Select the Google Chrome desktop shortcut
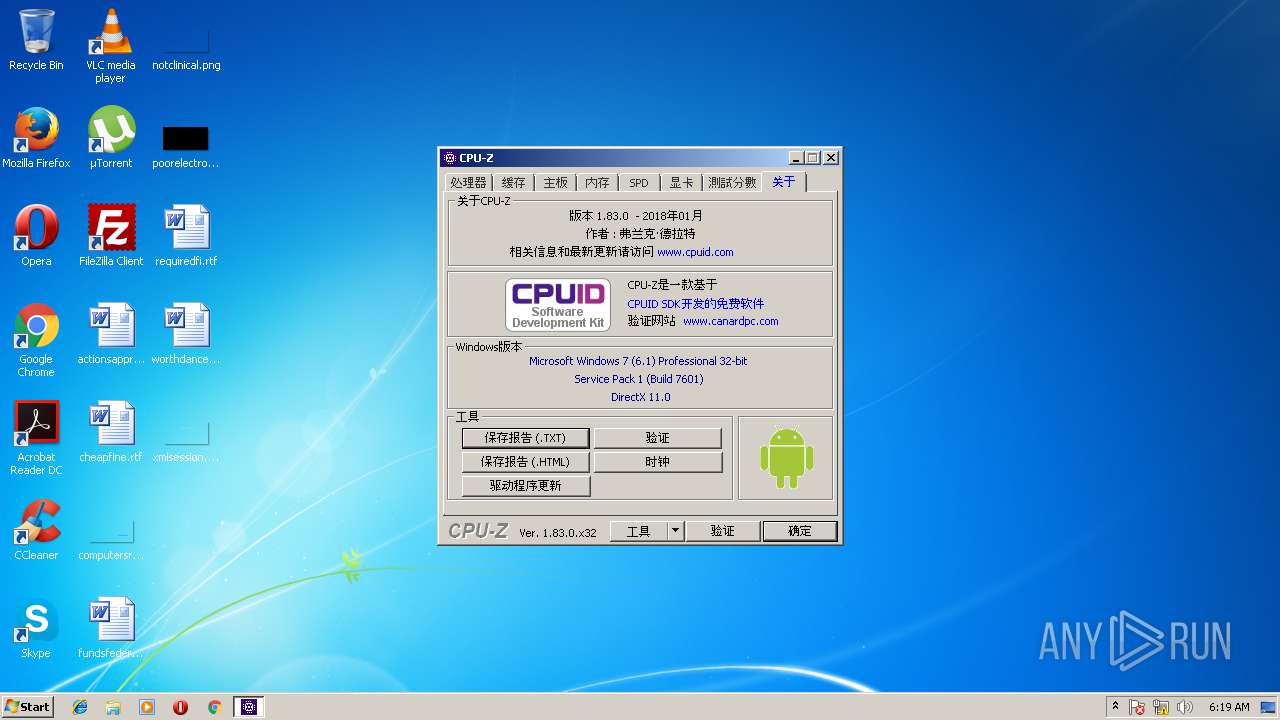This screenshot has height=720, width=1280. [36, 340]
